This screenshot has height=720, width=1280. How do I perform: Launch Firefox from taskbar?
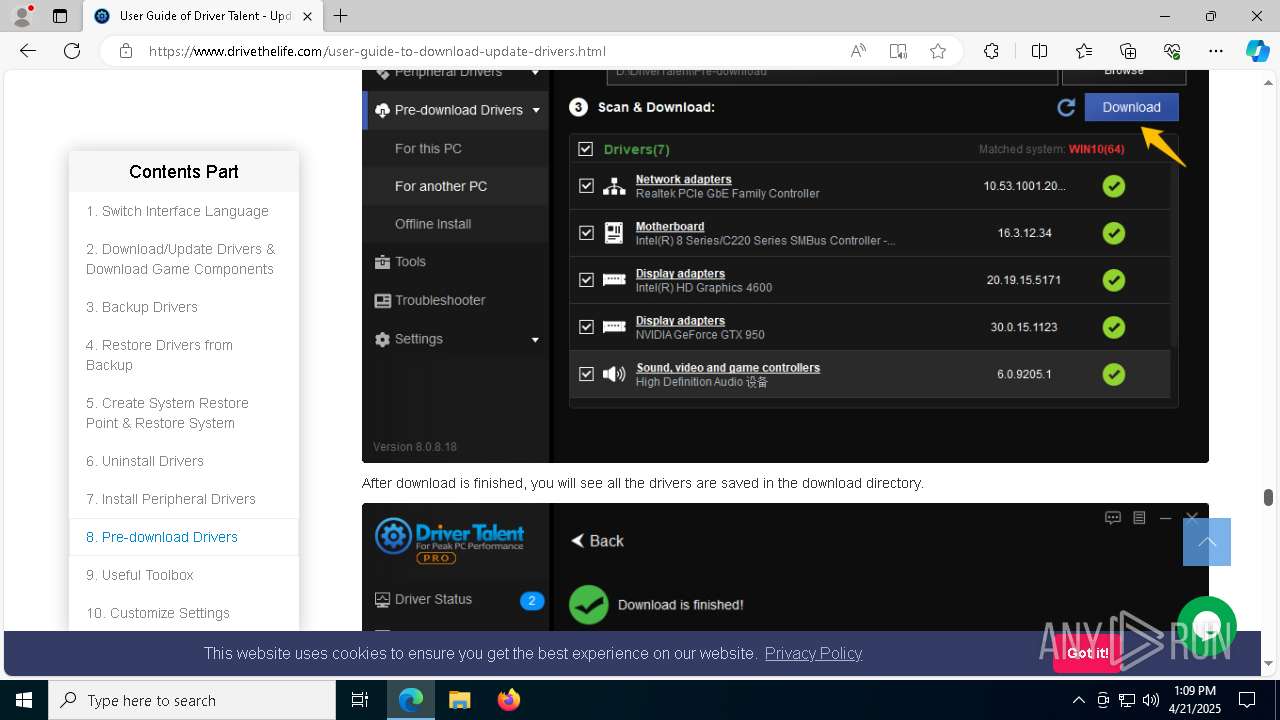point(509,700)
